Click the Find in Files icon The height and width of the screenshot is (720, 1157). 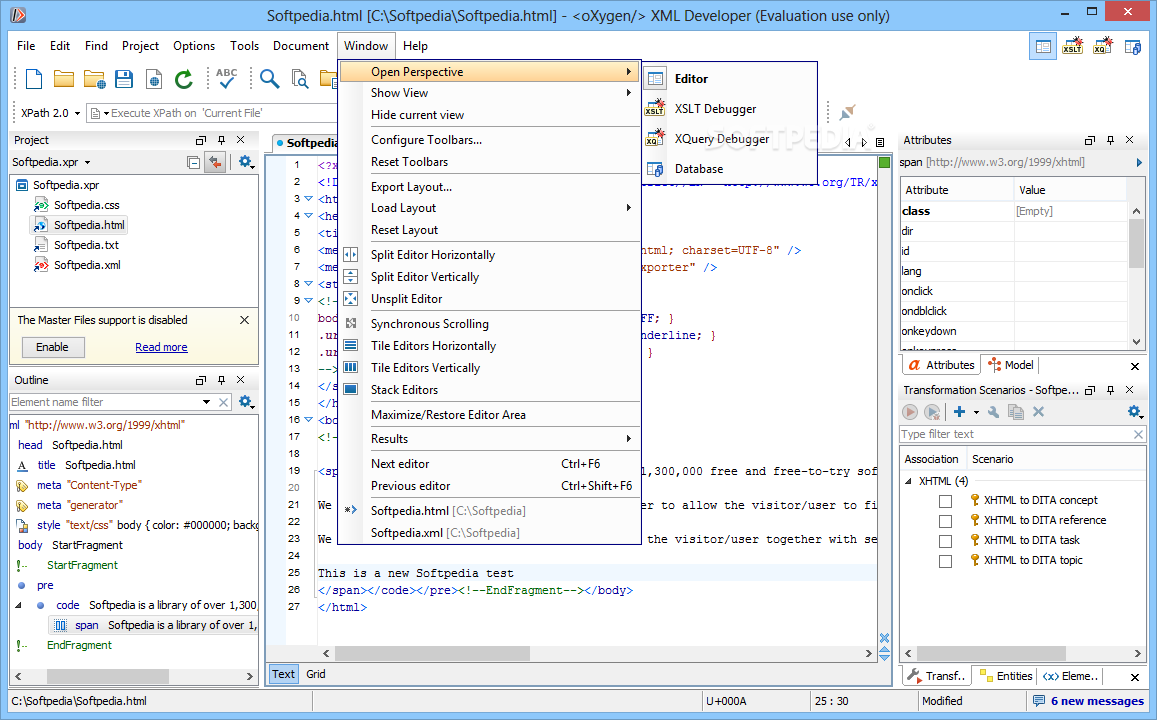coord(300,79)
